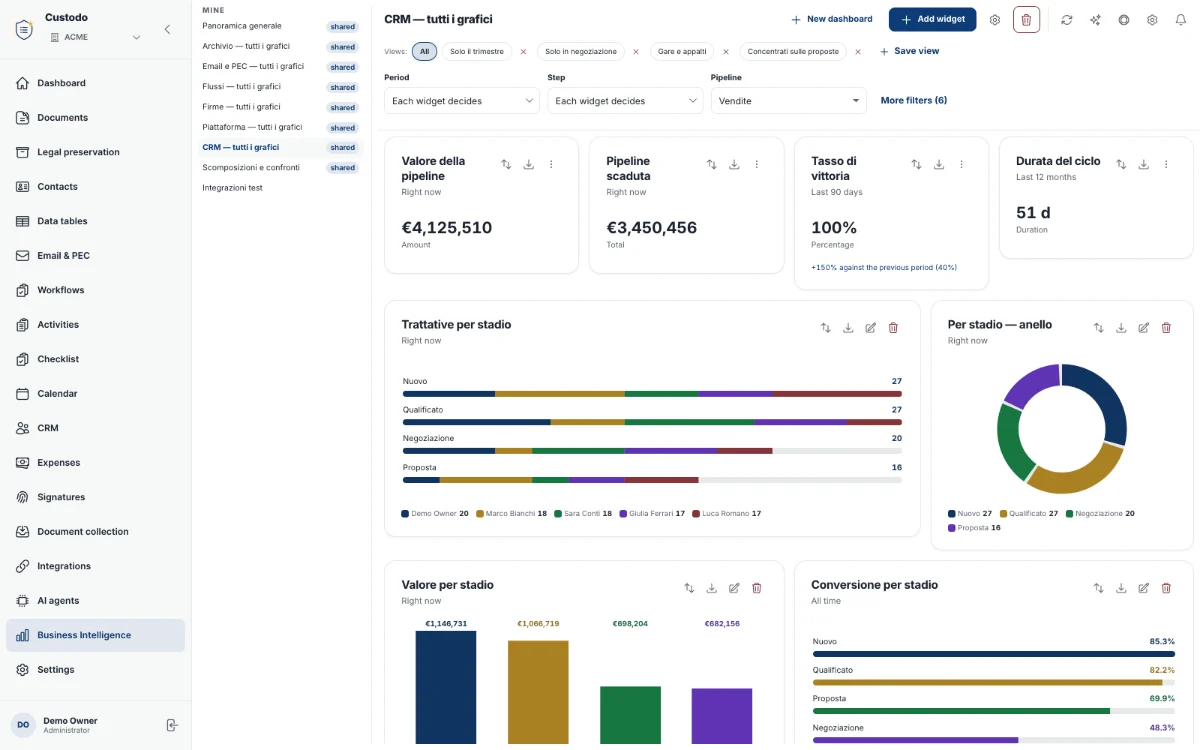Image resolution: width=1200 pixels, height=750 pixels.
Task: Edit the Valore per stadio widget
Action: [x=734, y=588]
